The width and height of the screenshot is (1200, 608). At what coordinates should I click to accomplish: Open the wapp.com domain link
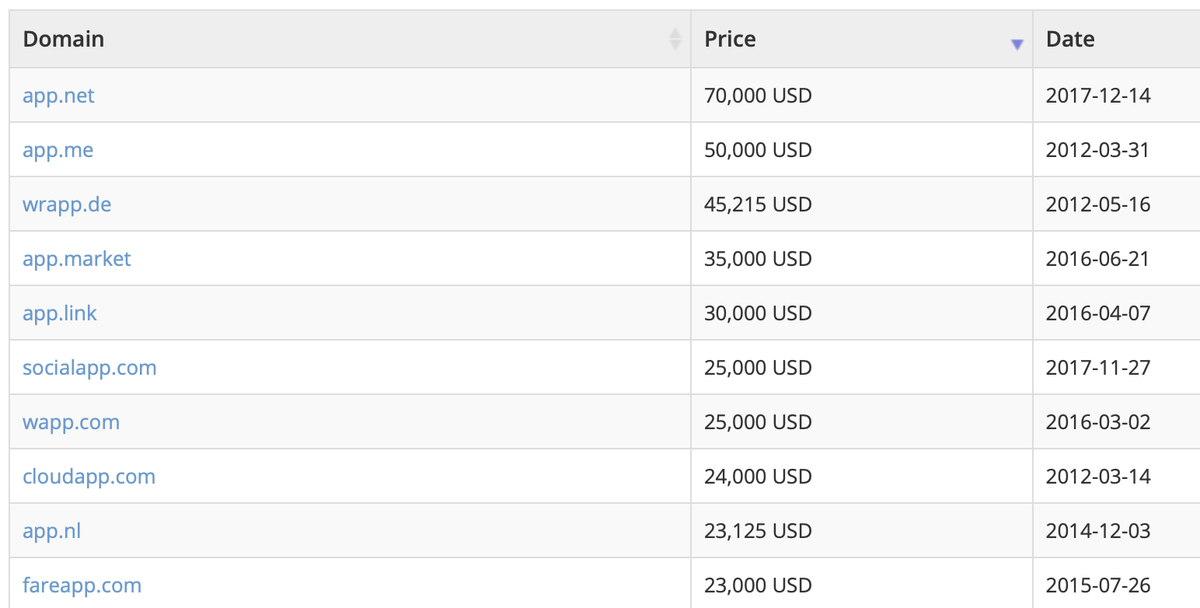click(71, 422)
